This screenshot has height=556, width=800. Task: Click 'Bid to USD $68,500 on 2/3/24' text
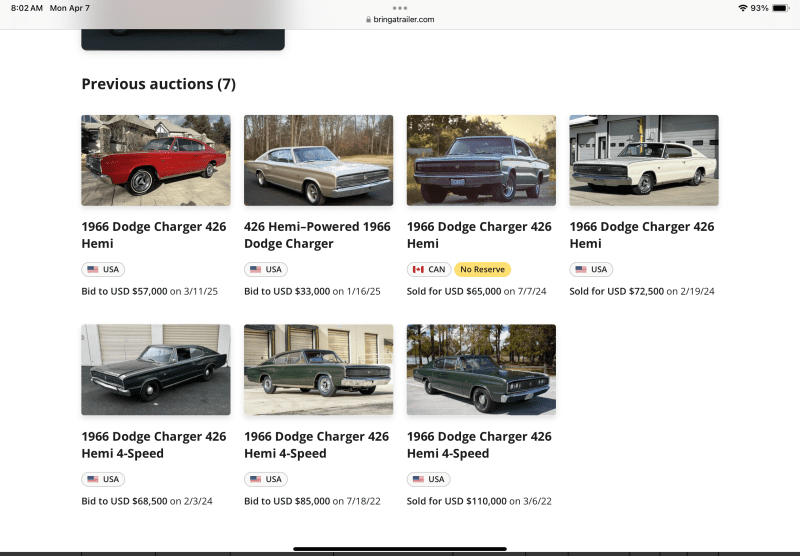(x=147, y=501)
